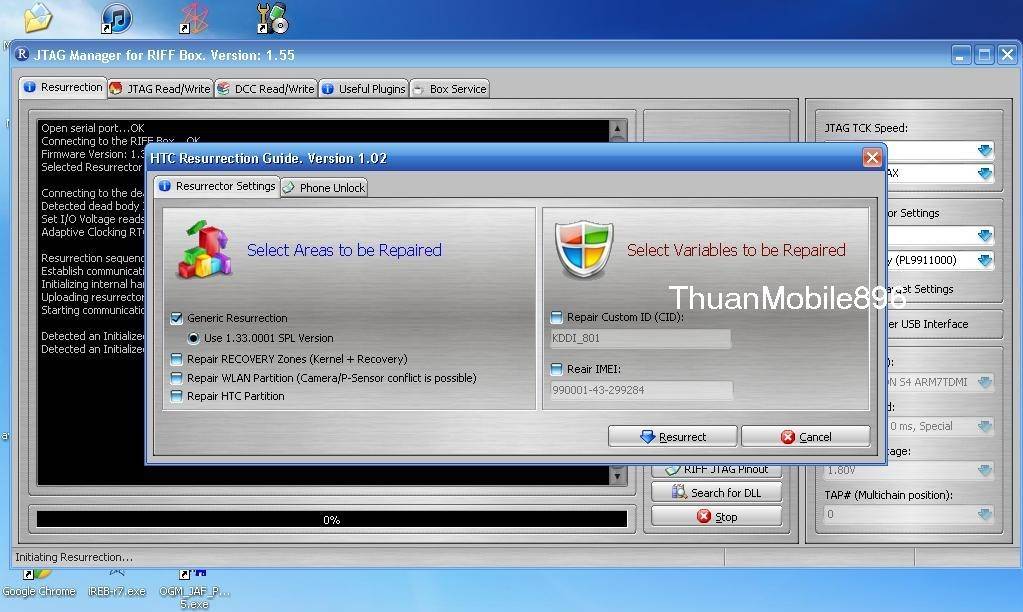Open the music note shortcut on desktop
The width and height of the screenshot is (1023, 612).
117,18
